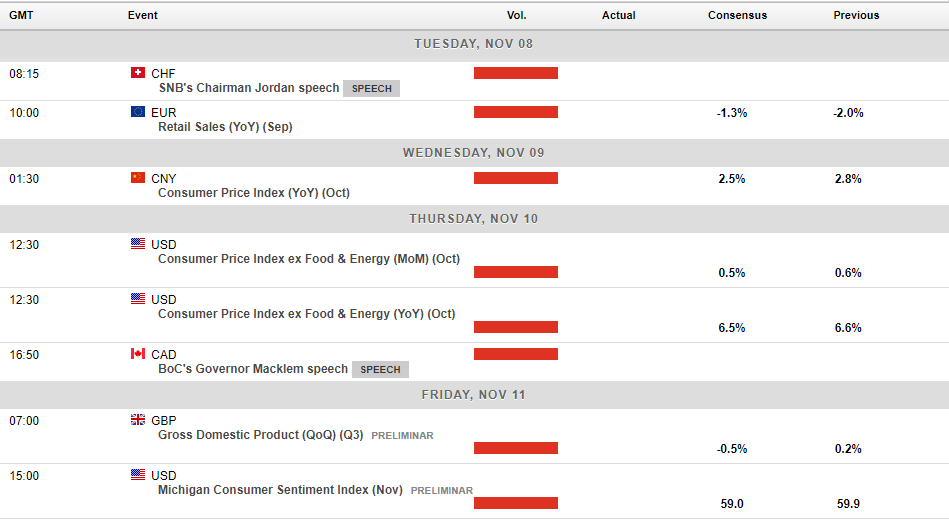The width and height of the screenshot is (949, 521).
Task: Open Gross Domestic Product (QoQ) (Q3) event
Action: click(260, 435)
